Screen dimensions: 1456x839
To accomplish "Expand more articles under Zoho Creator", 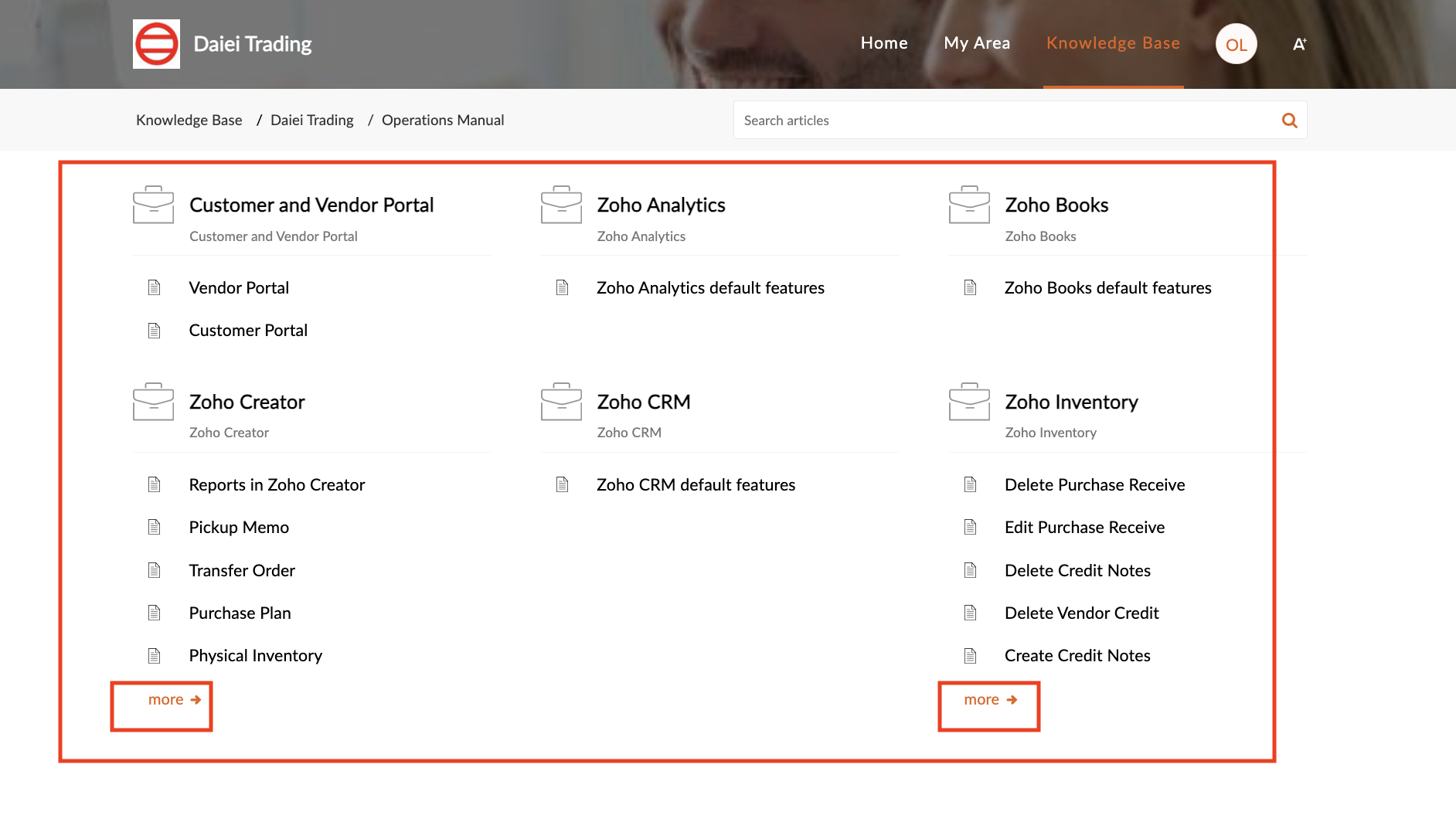I will click(174, 700).
